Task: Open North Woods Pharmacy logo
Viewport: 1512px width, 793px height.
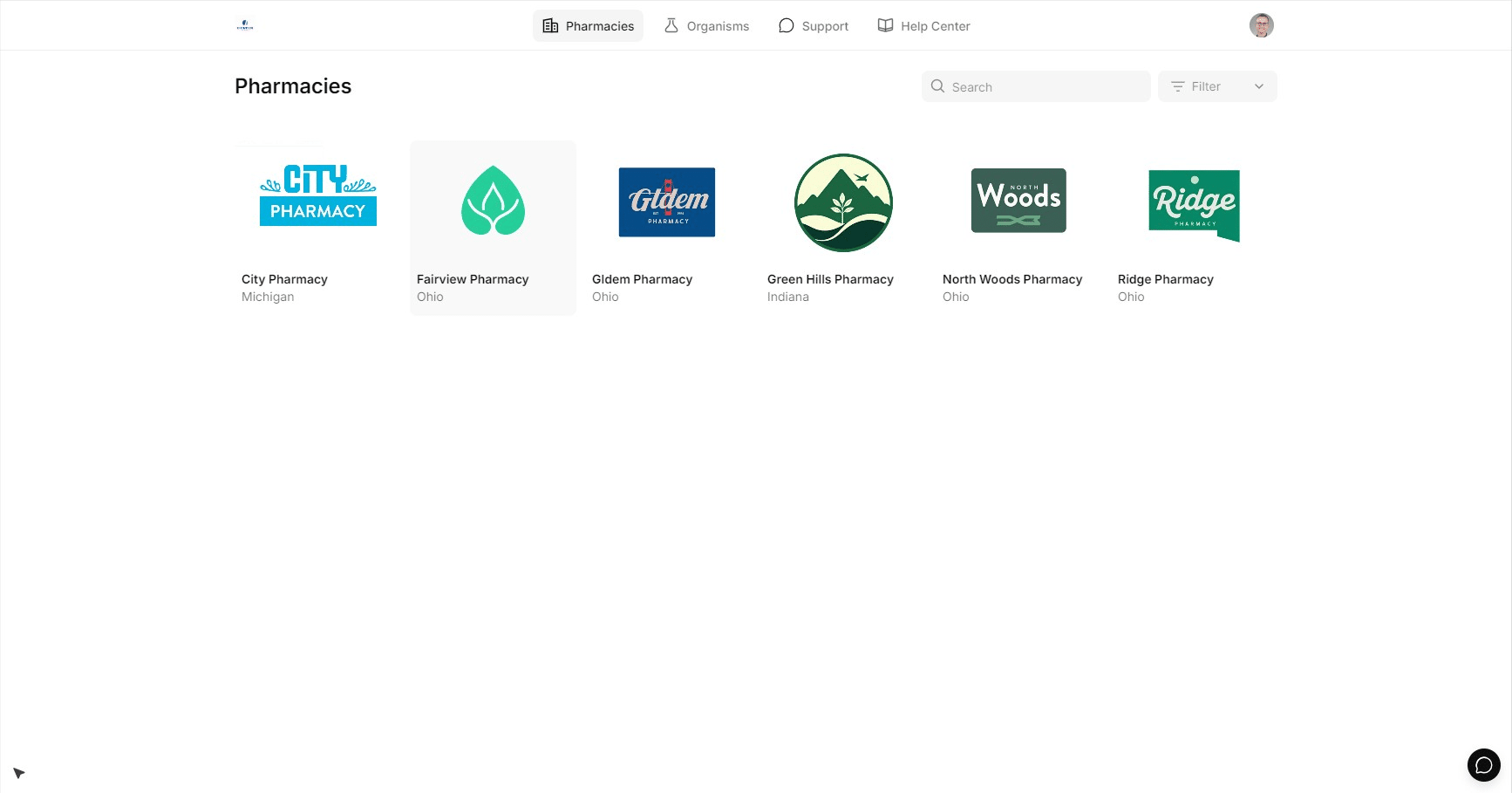Action: (x=1018, y=201)
